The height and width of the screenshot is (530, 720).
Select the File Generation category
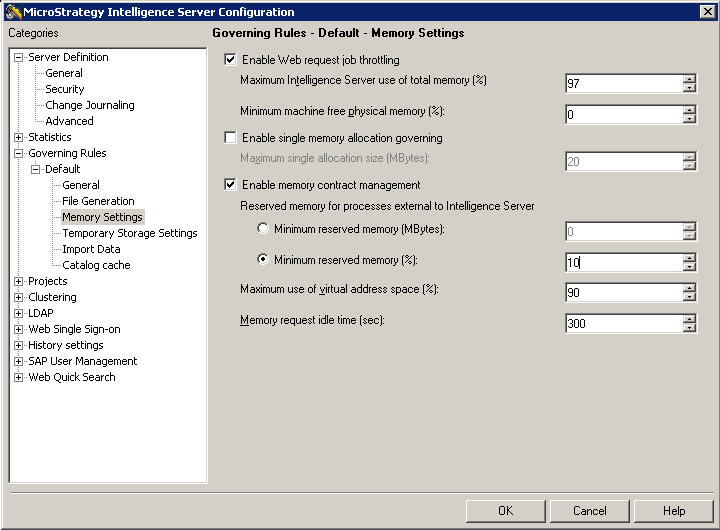click(x=98, y=201)
